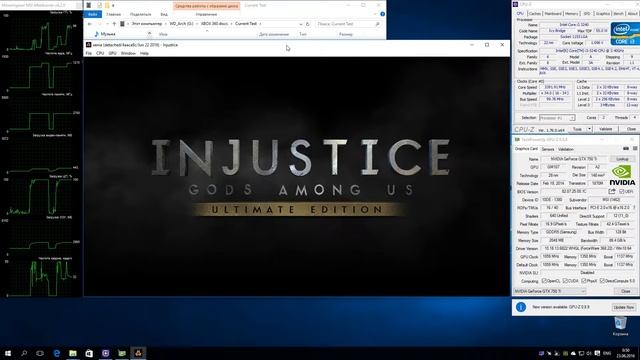This screenshot has height=360, width=640.
Task: Open the Recycle Bin desktop icon
Action: 620,326
